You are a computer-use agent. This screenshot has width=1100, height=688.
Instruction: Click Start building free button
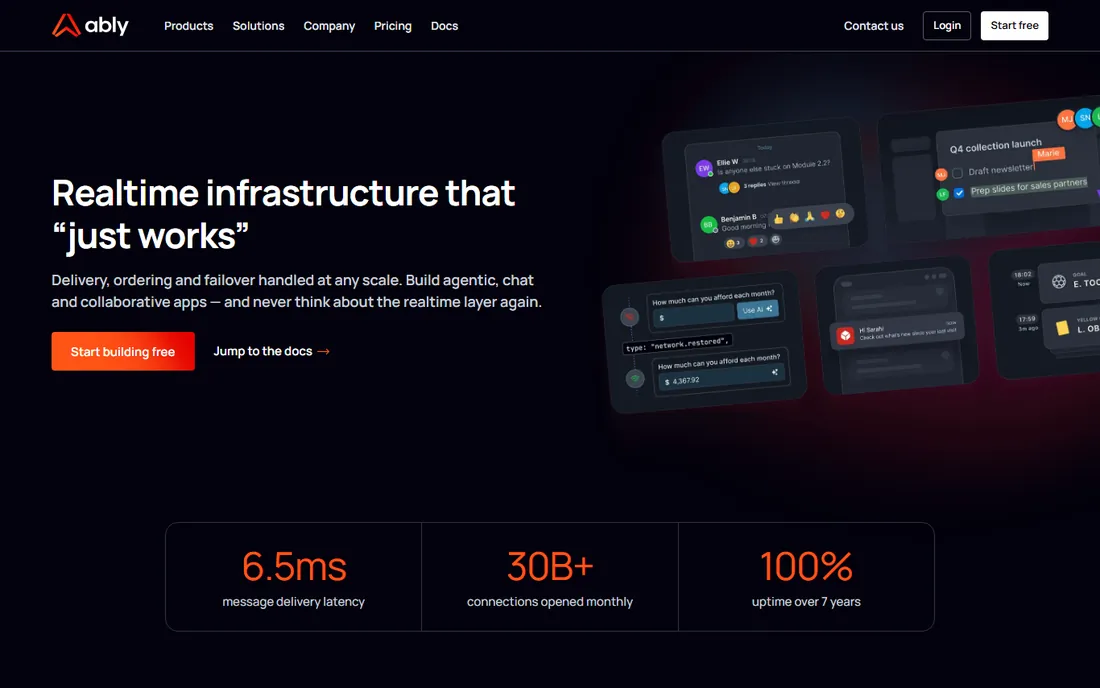click(123, 351)
